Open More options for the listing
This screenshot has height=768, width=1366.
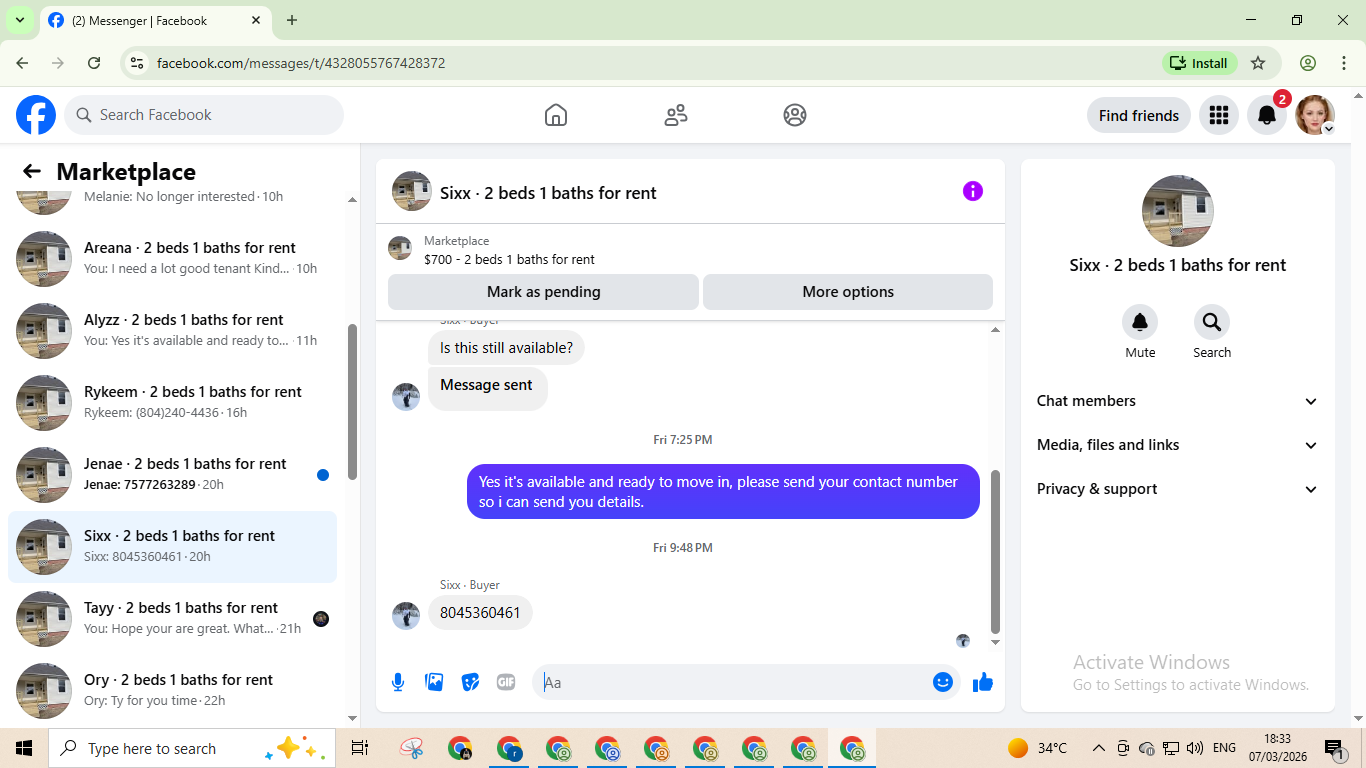click(848, 292)
